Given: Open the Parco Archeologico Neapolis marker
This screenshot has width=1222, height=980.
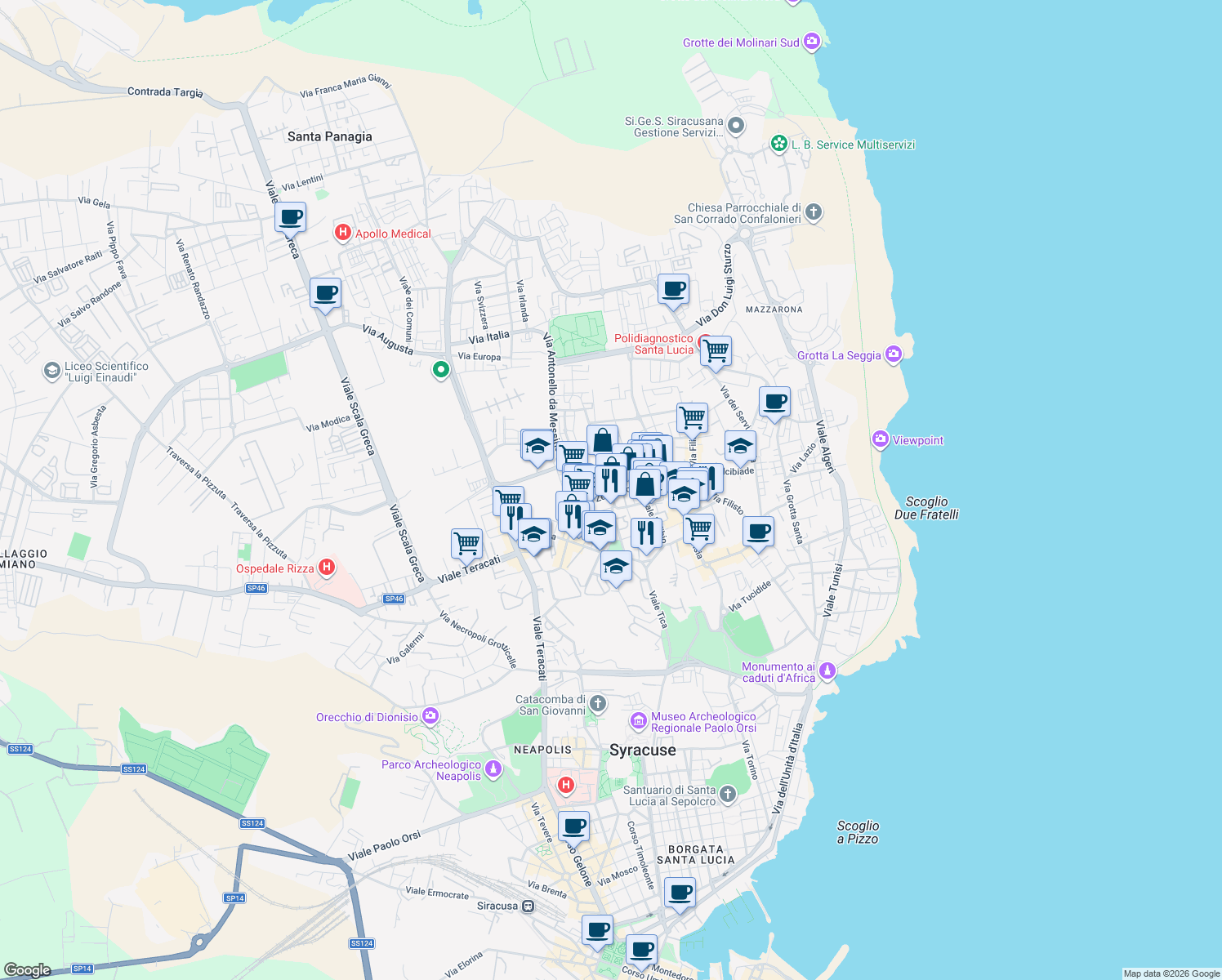Looking at the screenshot, I should [493, 768].
